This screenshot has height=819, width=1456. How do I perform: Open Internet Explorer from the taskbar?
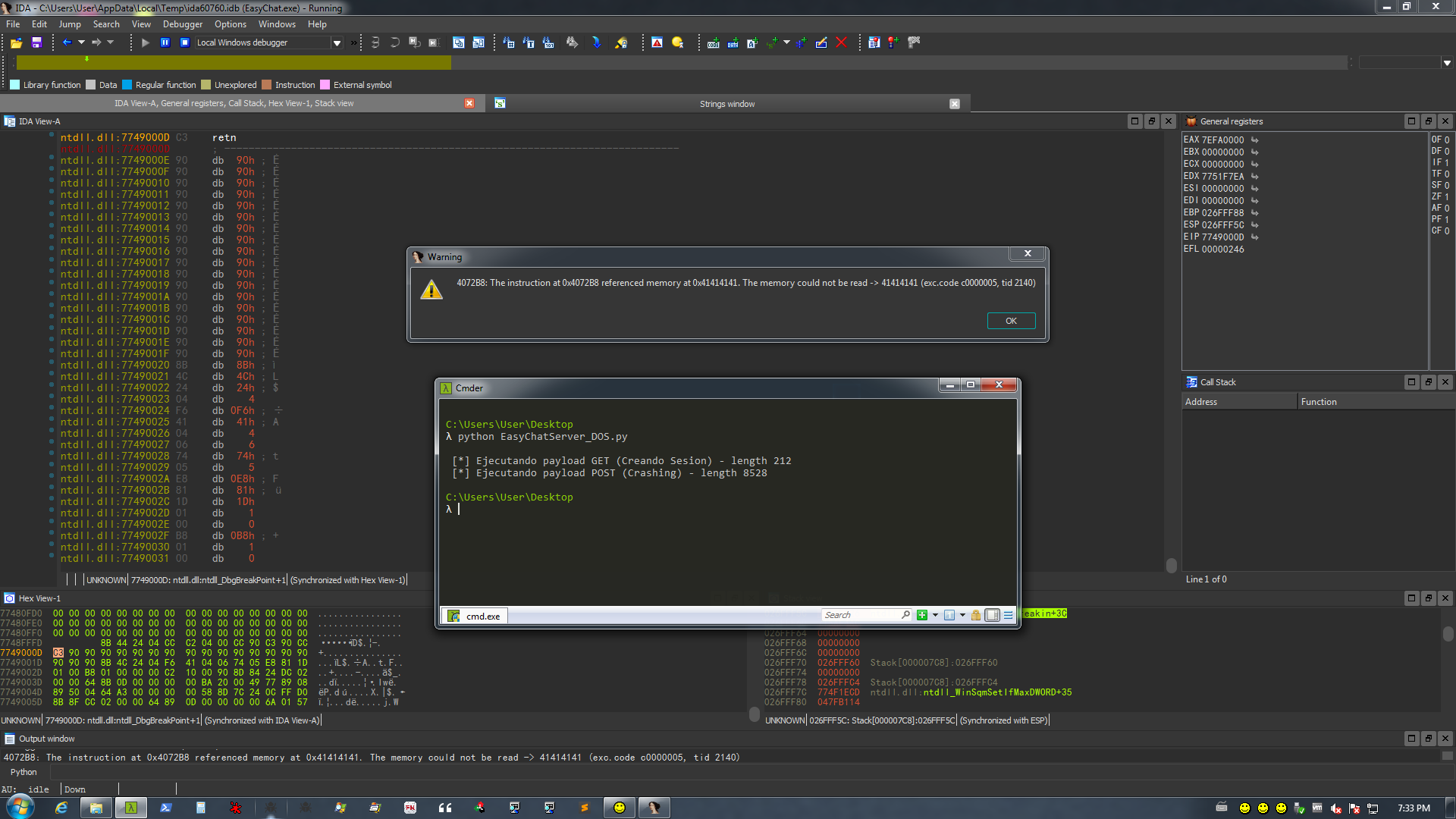[x=61, y=808]
